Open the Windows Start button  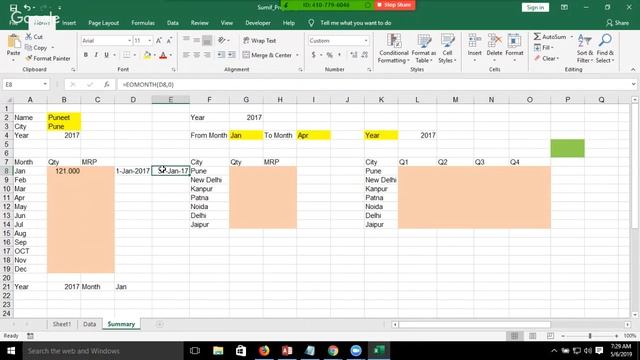tap(11, 351)
